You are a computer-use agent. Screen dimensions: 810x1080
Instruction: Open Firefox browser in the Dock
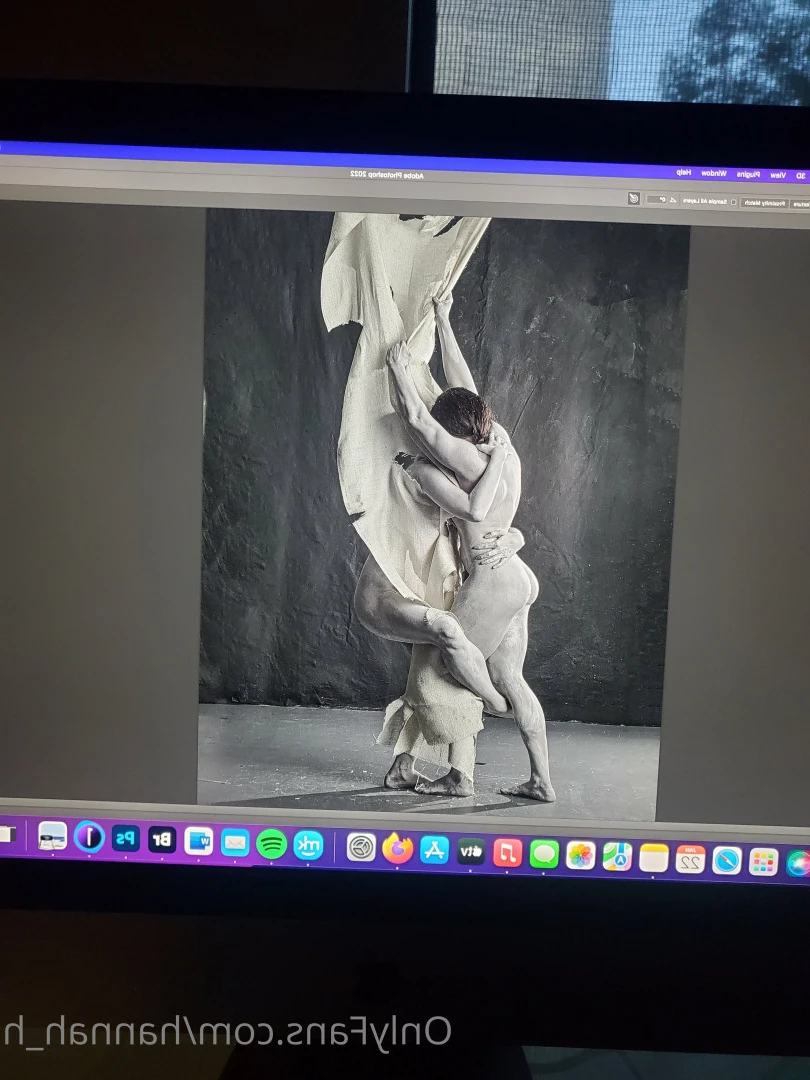point(397,849)
